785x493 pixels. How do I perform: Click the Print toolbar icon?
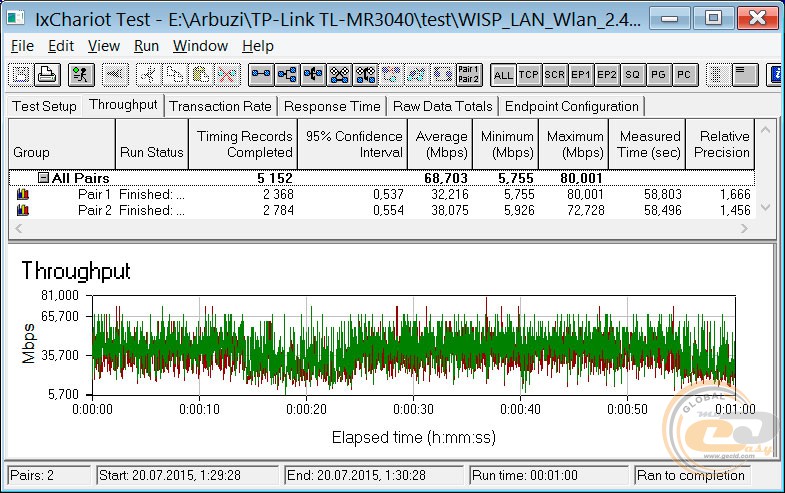[47, 75]
